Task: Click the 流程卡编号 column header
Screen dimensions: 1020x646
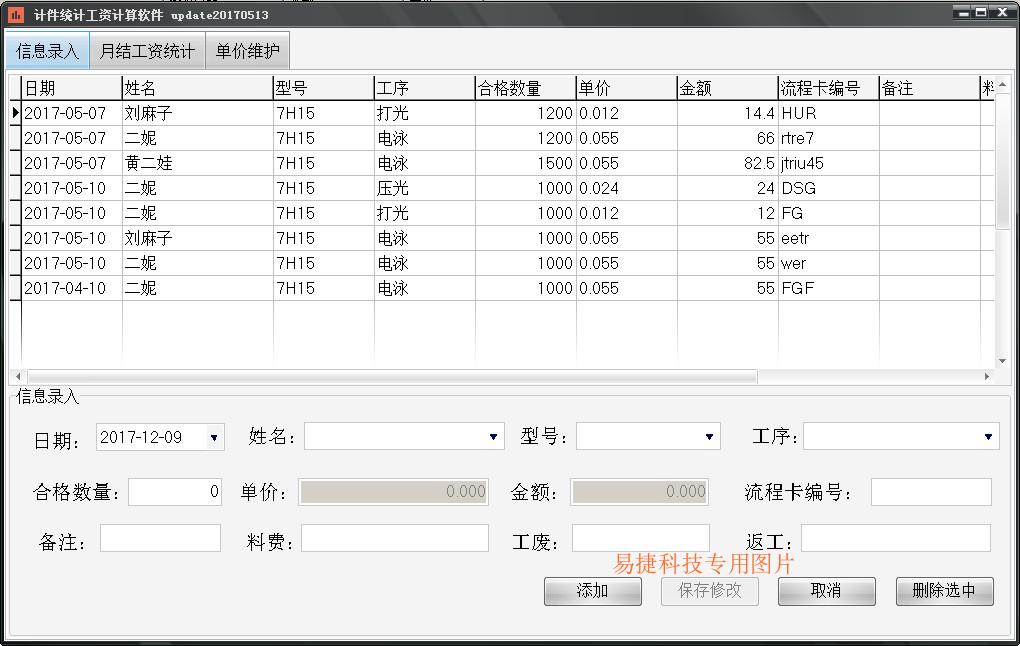Action: coord(829,88)
